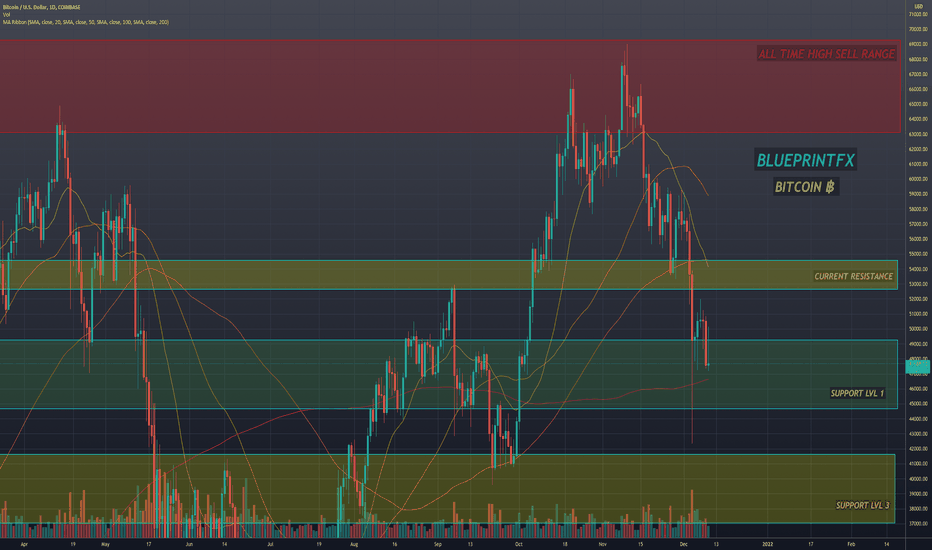Click the 37000.00 price axis label
Image resolution: width=932 pixels, height=550 pixels.
pyautogui.click(x=918, y=524)
